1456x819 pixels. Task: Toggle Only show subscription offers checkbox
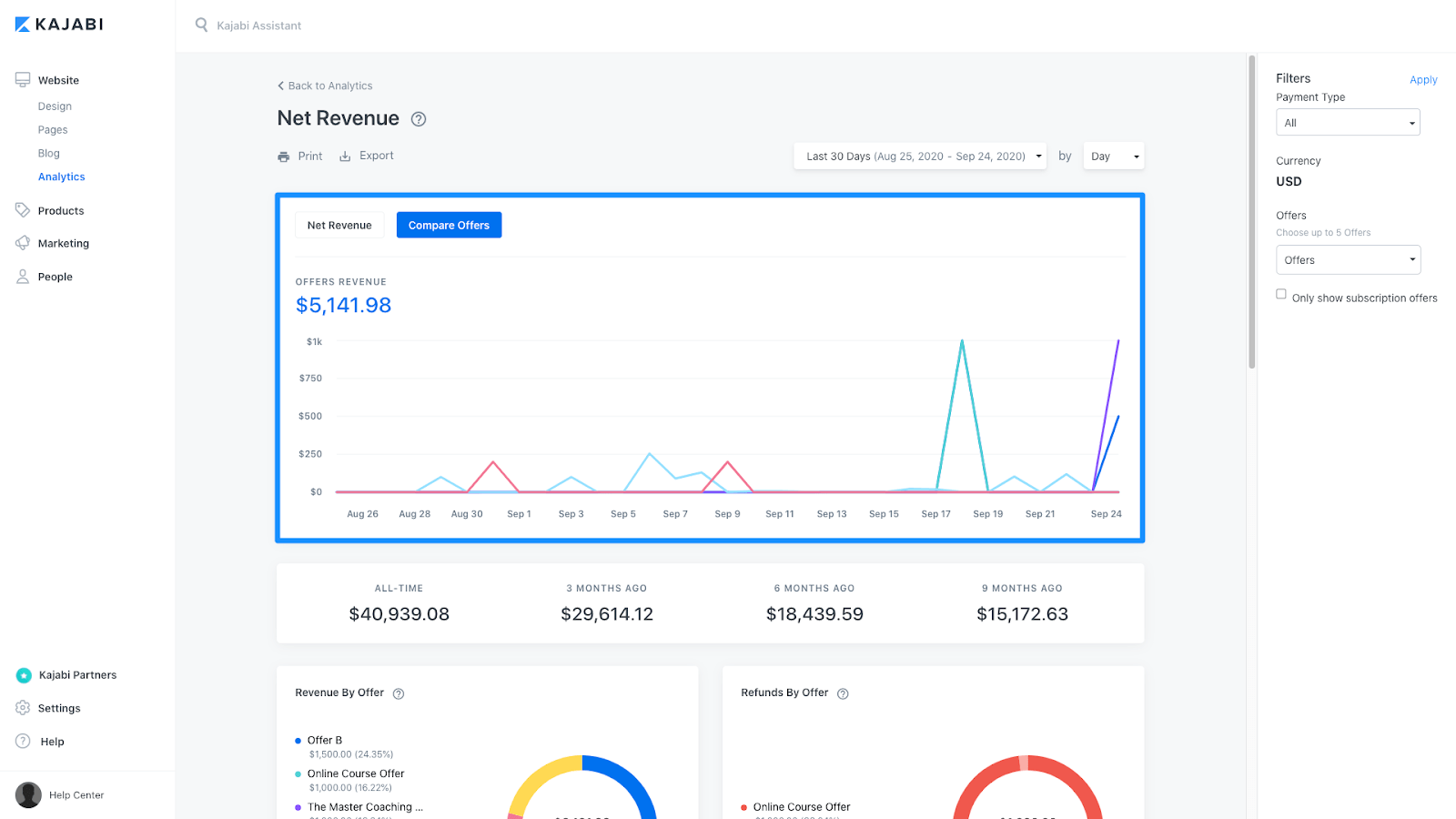point(1281,294)
